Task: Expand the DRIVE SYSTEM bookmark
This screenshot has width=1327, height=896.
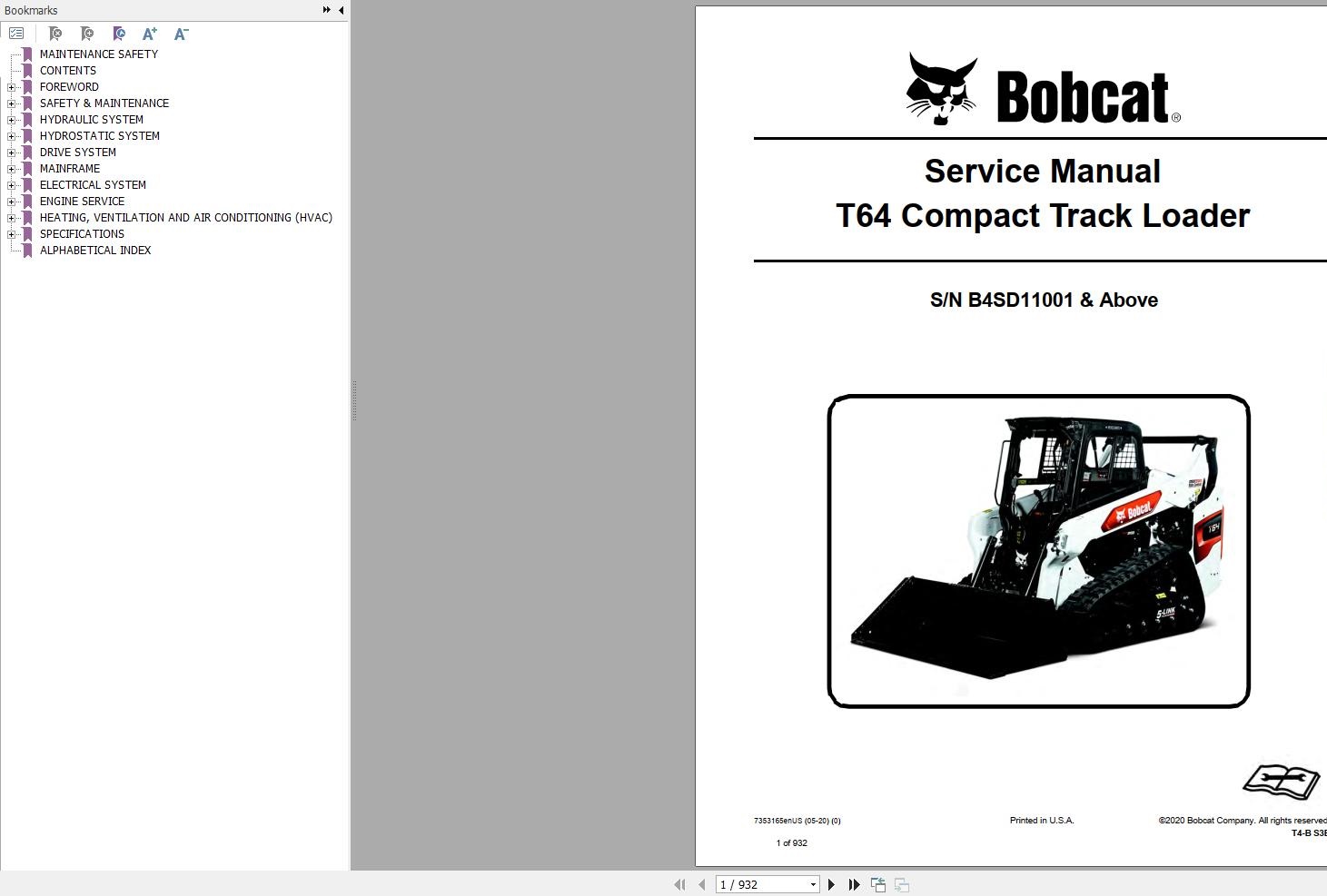Action: (x=12, y=153)
